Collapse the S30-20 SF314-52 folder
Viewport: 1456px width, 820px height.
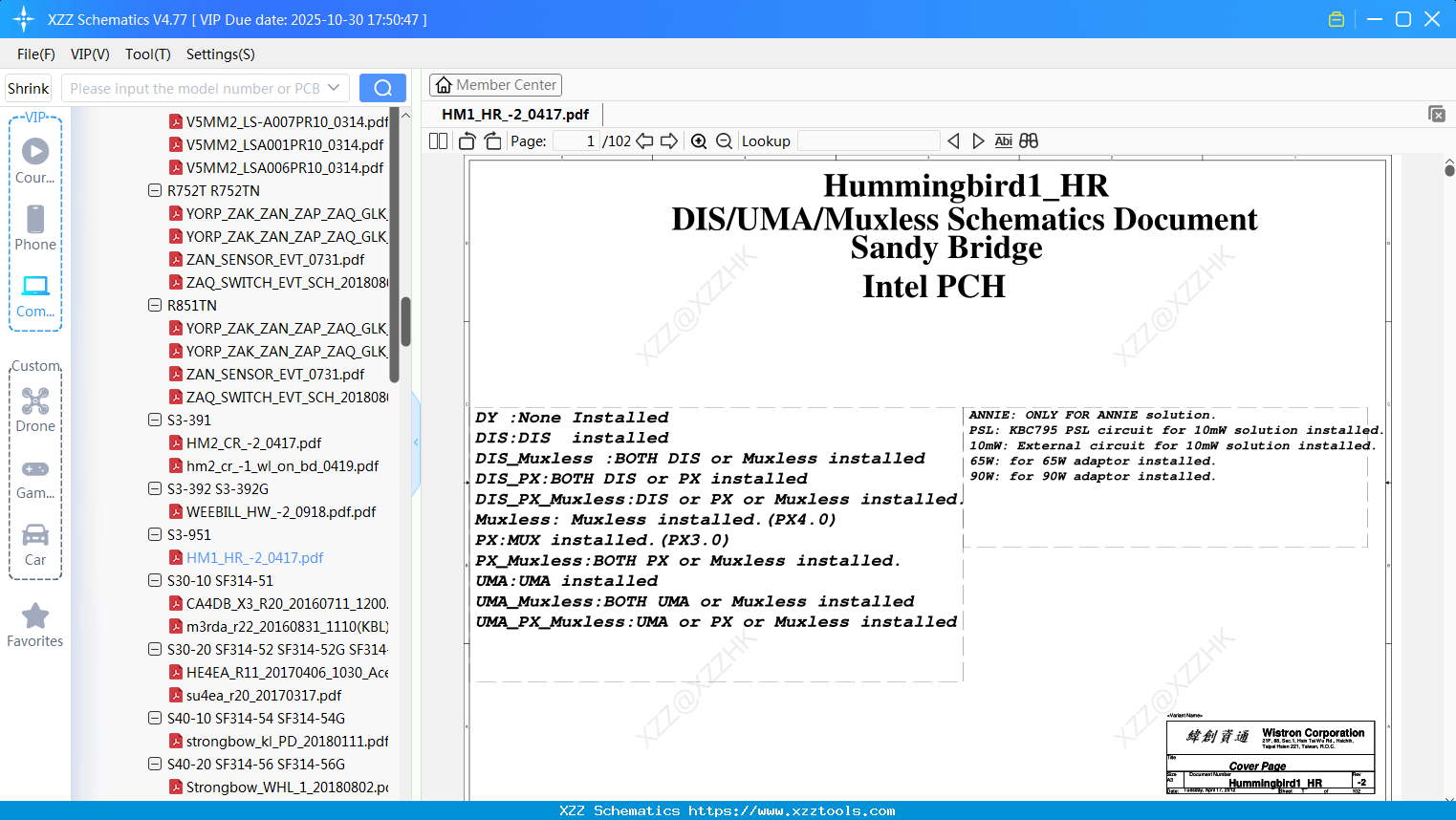click(x=155, y=649)
